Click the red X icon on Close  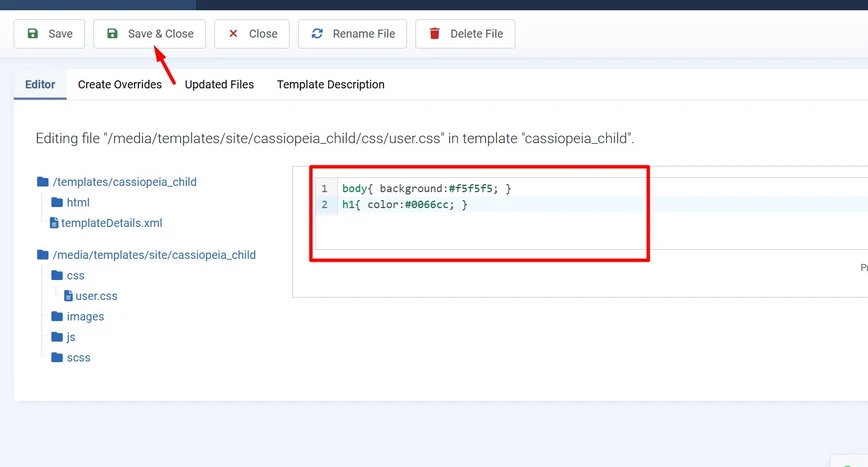tap(233, 34)
